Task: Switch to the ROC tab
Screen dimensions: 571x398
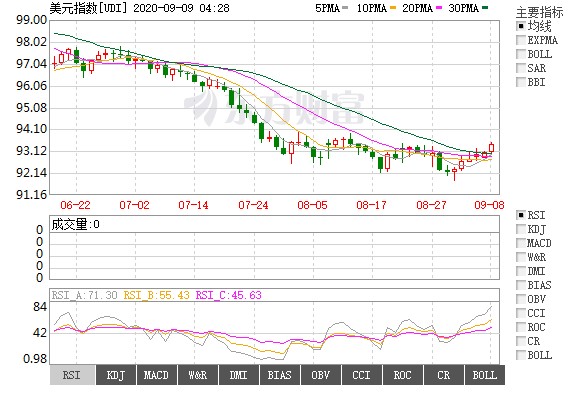Action: pyautogui.click(x=402, y=375)
